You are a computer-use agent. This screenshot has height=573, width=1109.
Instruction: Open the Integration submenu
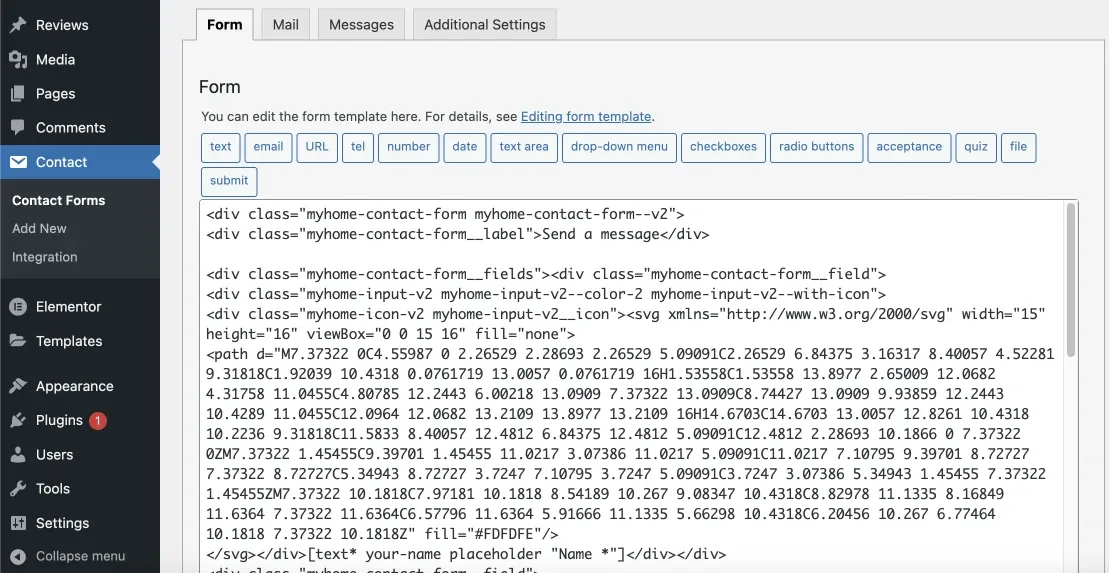[45, 257]
